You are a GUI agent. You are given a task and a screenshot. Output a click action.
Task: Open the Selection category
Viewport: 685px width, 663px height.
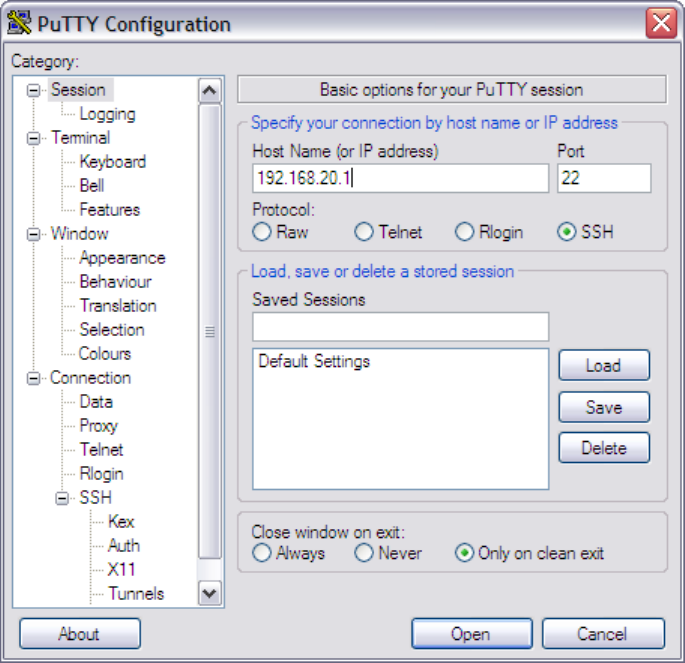pyautogui.click(x=112, y=330)
